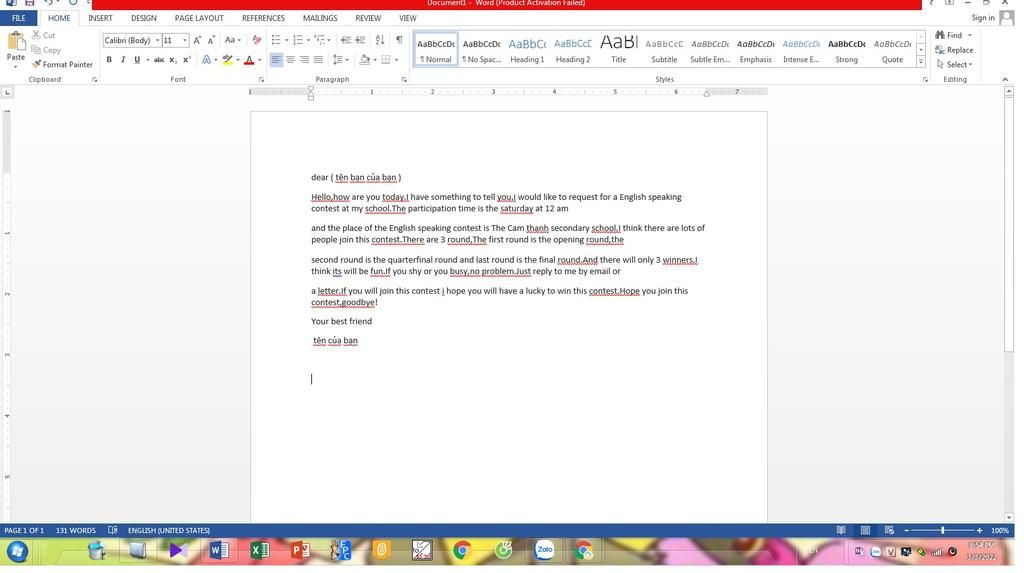Click the Paste clipboard icon
Screen dimensions: 1024x573
click(16, 44)
